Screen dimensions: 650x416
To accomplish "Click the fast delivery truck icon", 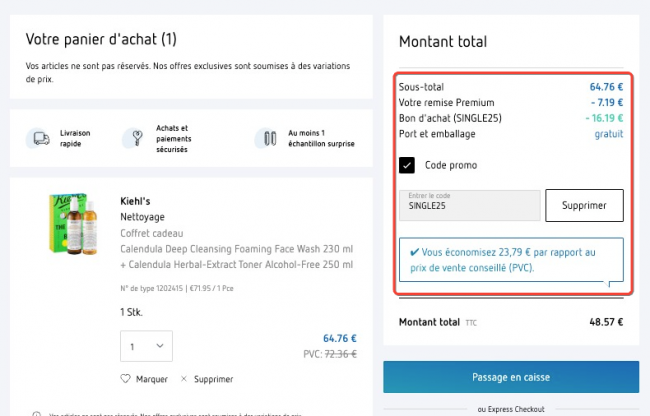I will tap(41, 138).
